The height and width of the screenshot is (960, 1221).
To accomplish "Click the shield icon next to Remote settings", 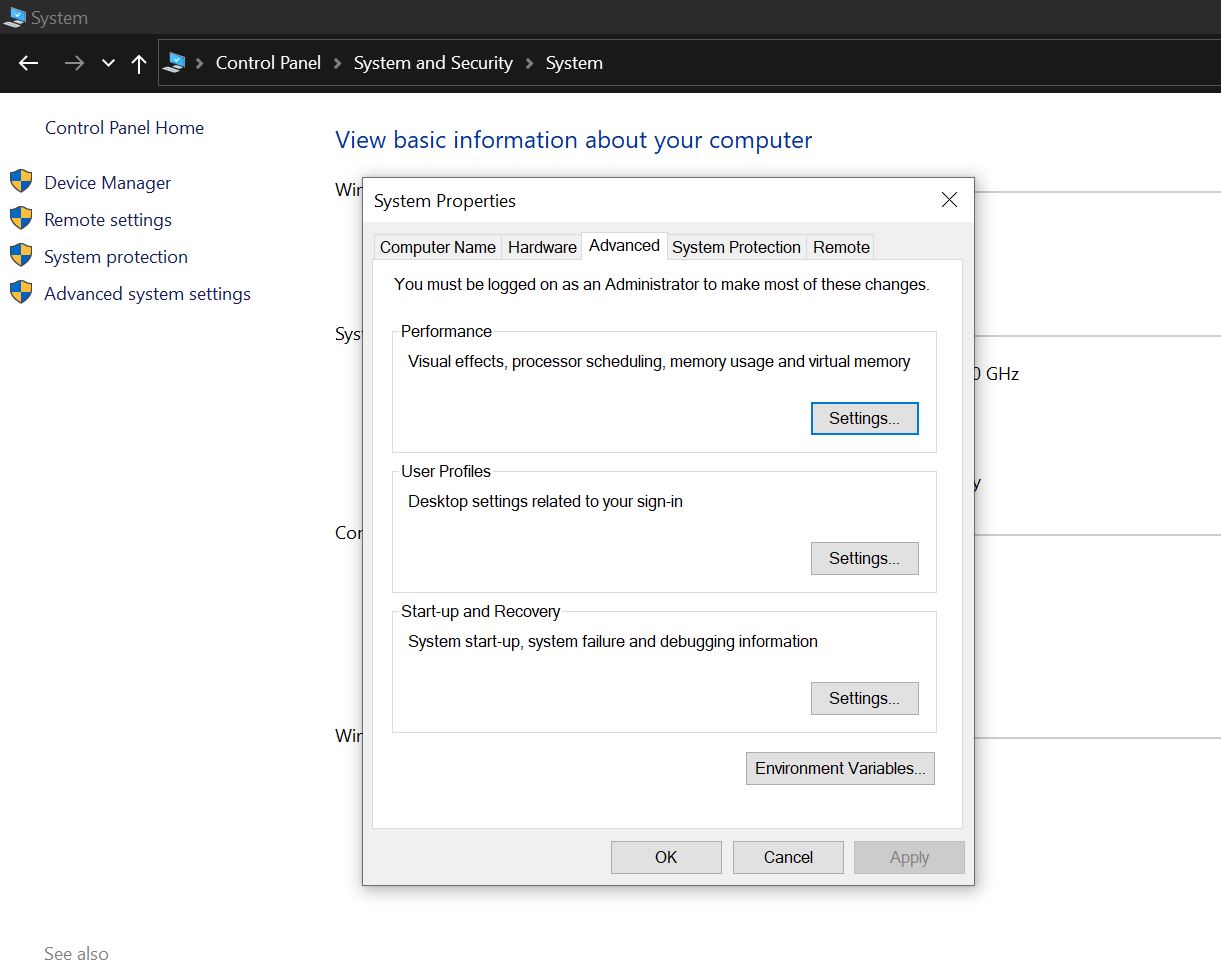I will click(24, 219).
